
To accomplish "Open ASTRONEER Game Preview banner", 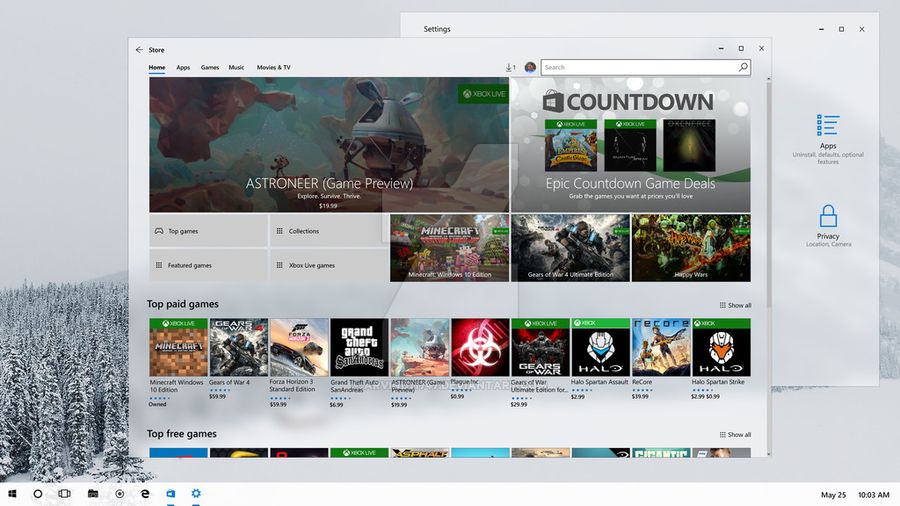I will point(329,145).
